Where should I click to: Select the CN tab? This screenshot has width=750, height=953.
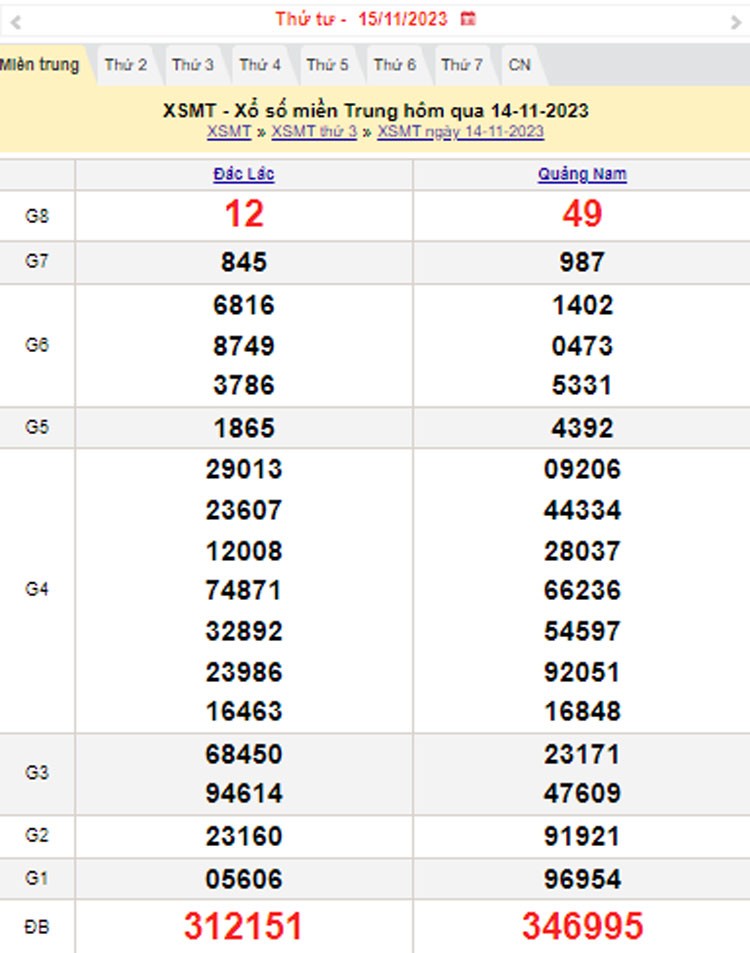[519, 65]
